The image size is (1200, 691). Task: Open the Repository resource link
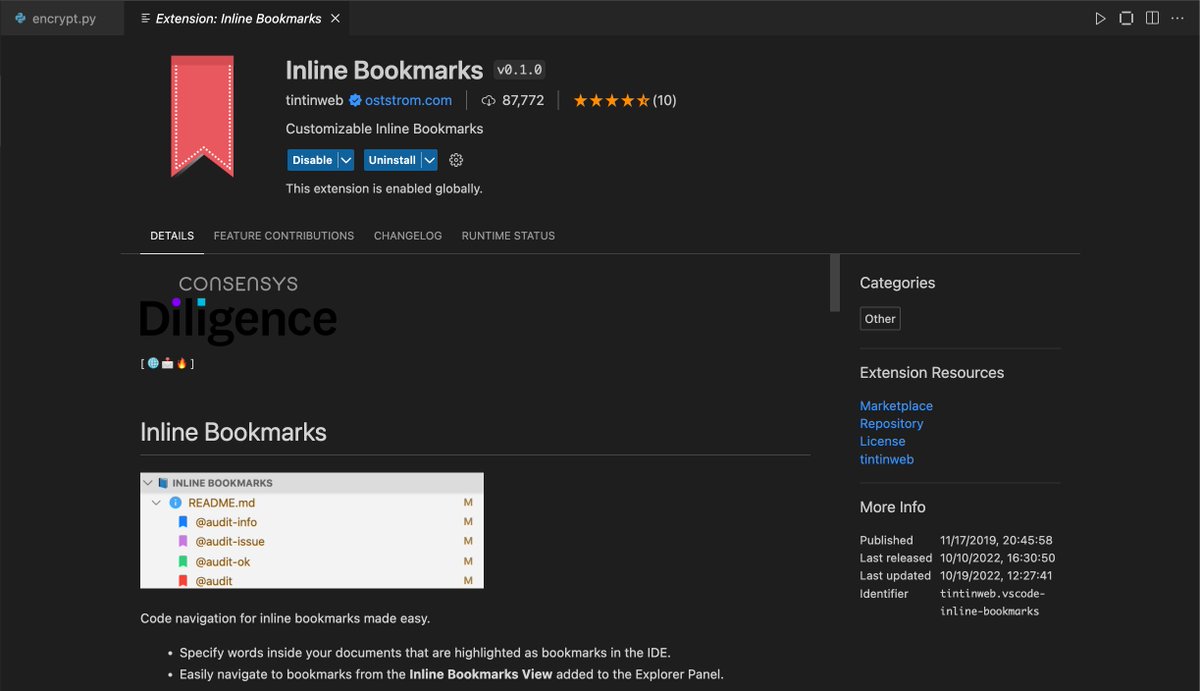[x=891, y=424]
